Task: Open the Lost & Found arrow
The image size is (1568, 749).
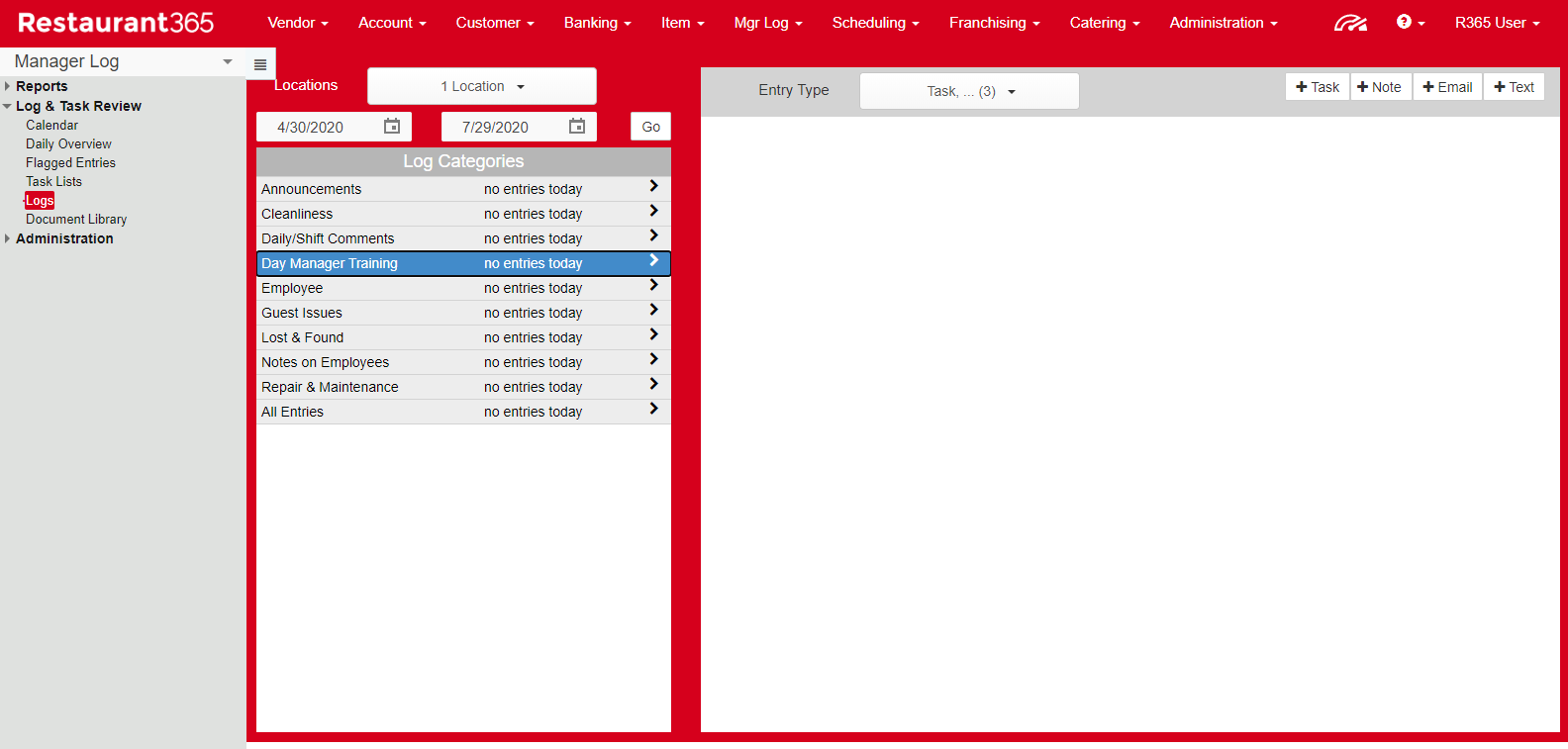Action: tap(653, 334)
